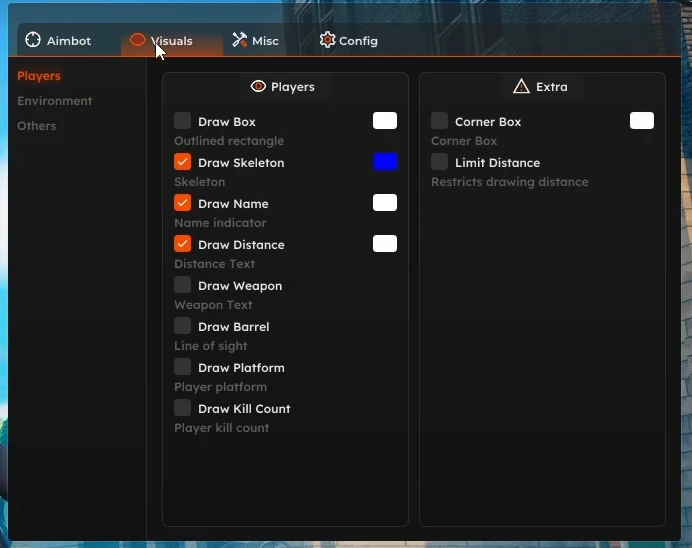Enable the Limit Distance checkbox

pyautogui.click(x=440, y=162)
